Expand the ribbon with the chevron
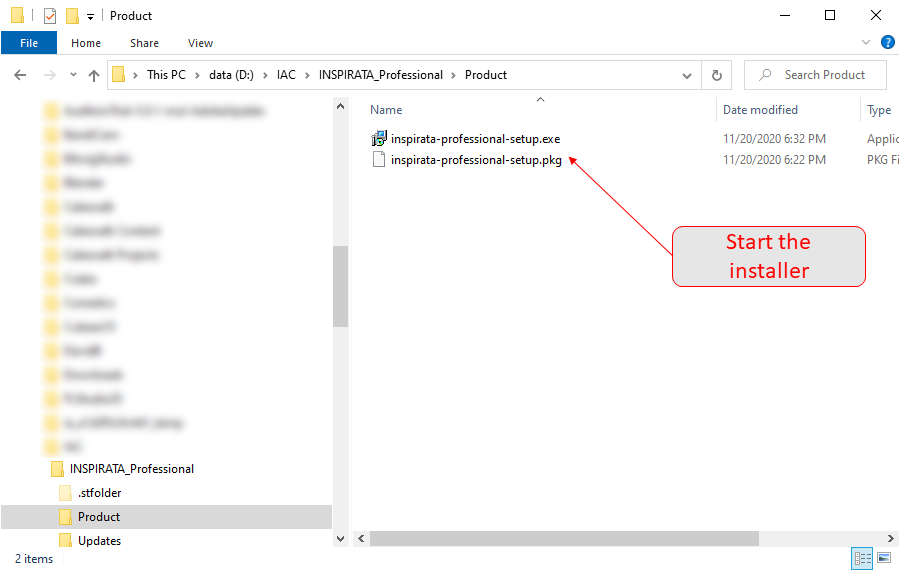 pos(865,42)
